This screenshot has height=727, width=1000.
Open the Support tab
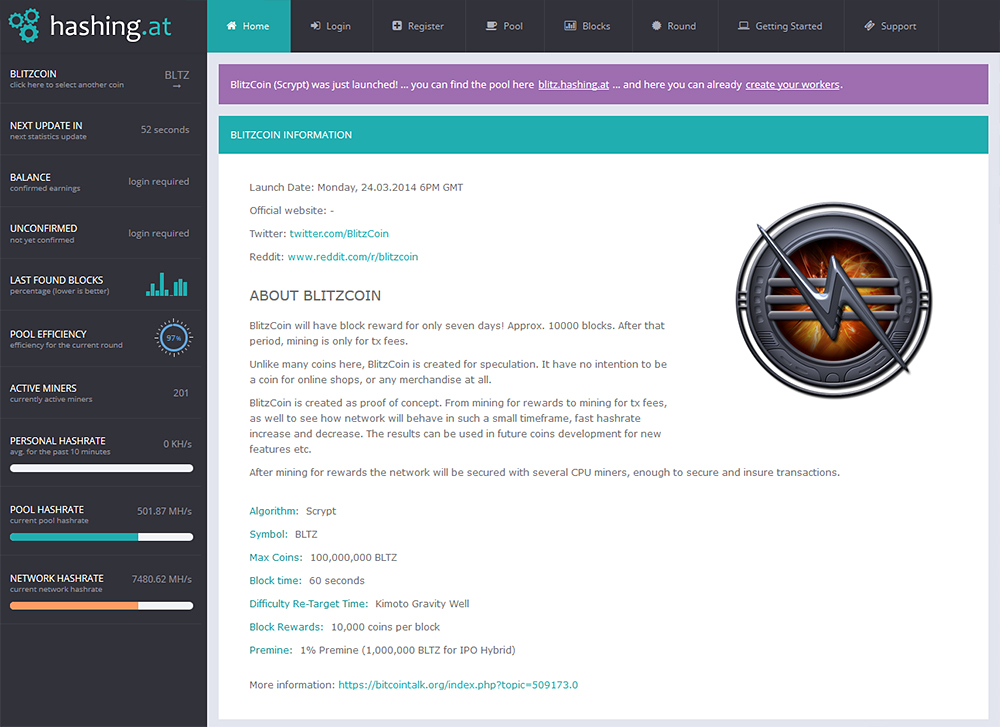click(x=891, y=26)
